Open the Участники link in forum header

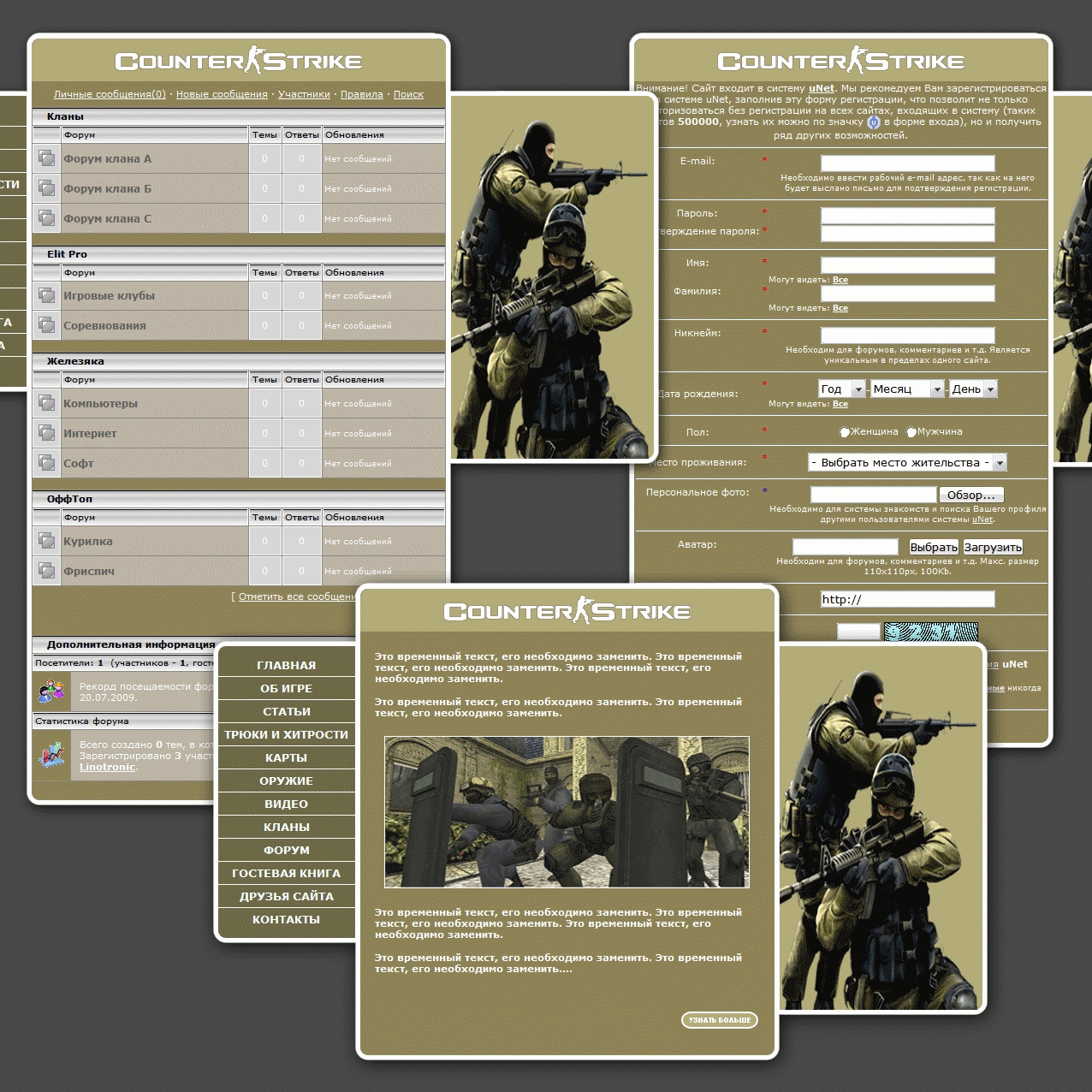click(x=304, y=94)
